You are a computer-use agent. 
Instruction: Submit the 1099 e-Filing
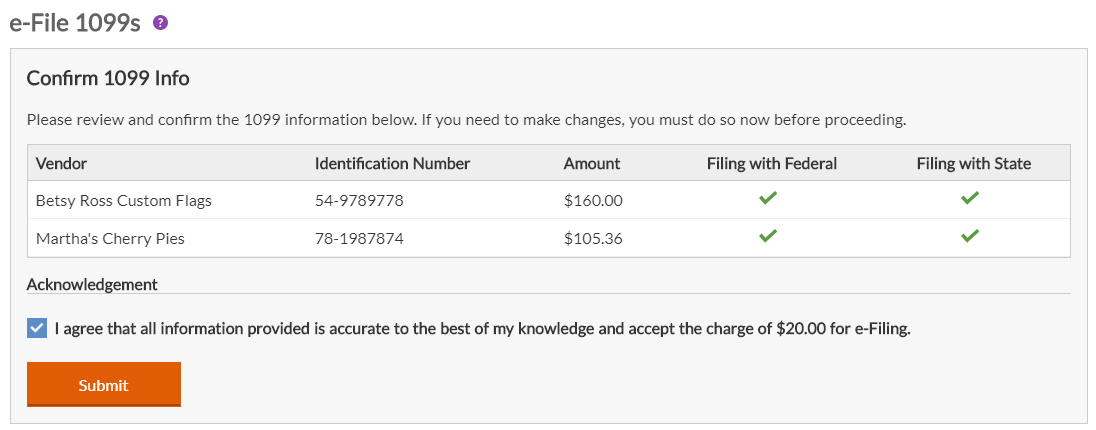(x=103, y=385)
